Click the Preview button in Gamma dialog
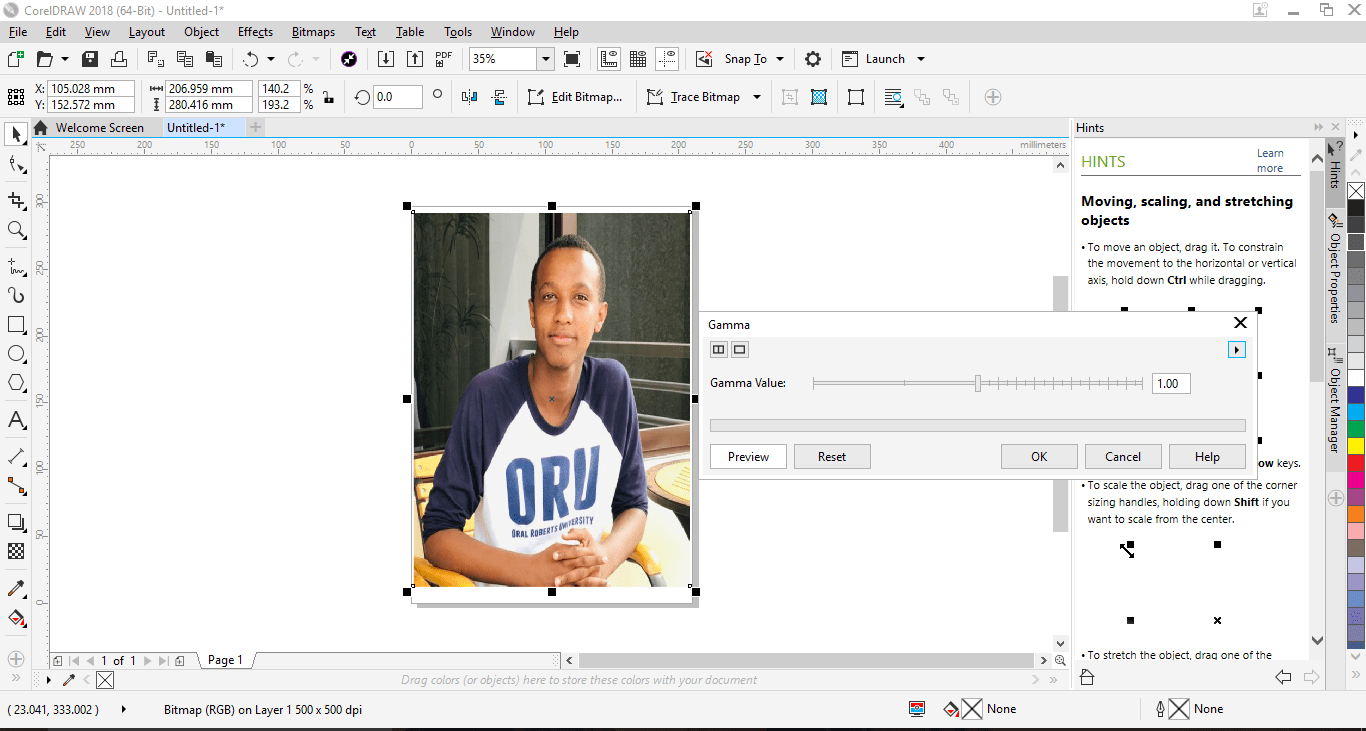Viewport: 1366px width, 731px height. (x=748, y=457)
